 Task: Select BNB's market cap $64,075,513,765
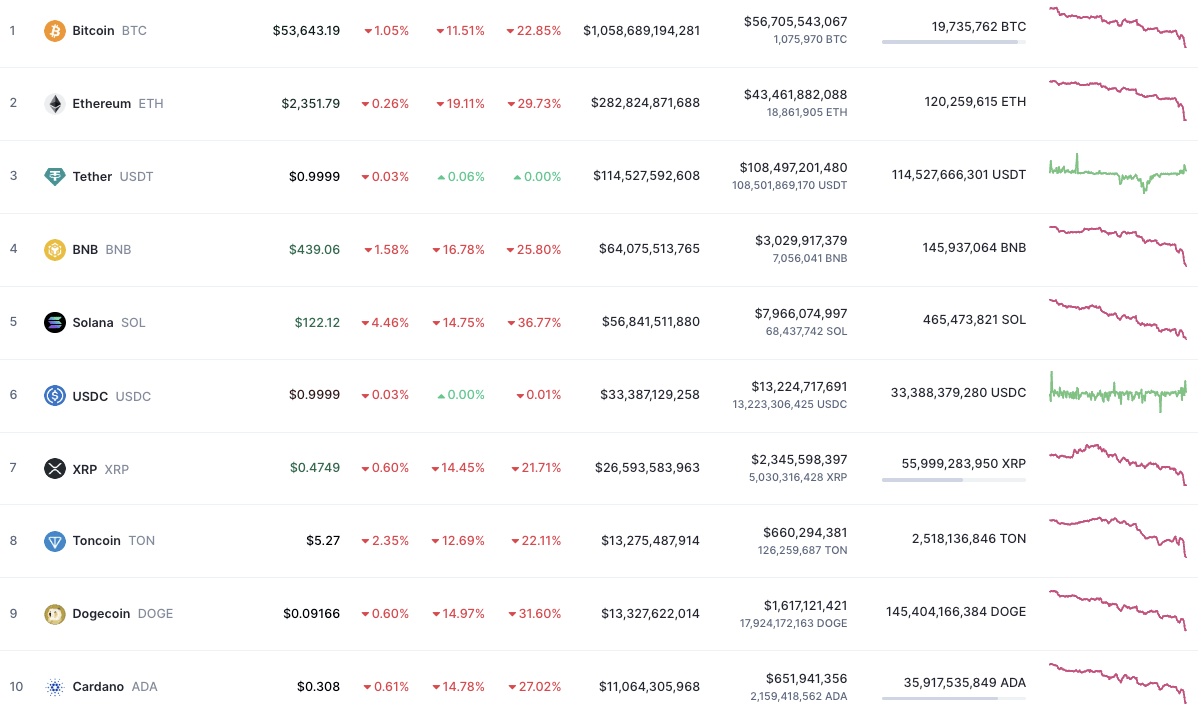(x=649, y=248)
